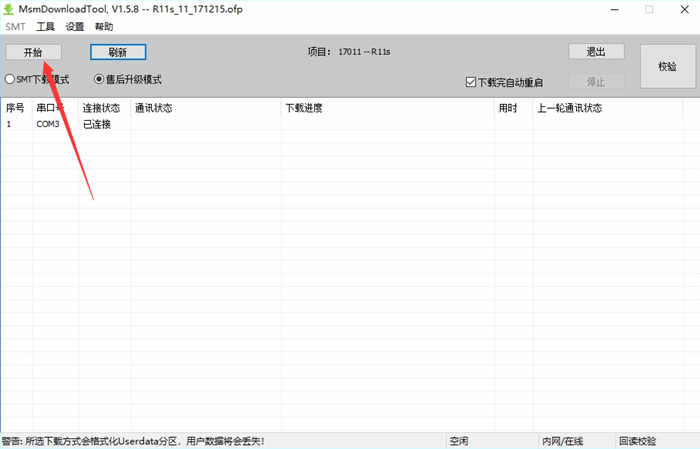Open the 帮助 menu
Image resolution: width=700 pixels, height=449 pixels.
104,27
